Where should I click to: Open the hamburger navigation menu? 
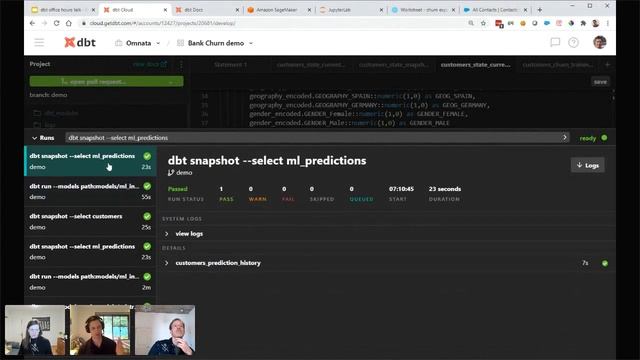tap(39, 42)
